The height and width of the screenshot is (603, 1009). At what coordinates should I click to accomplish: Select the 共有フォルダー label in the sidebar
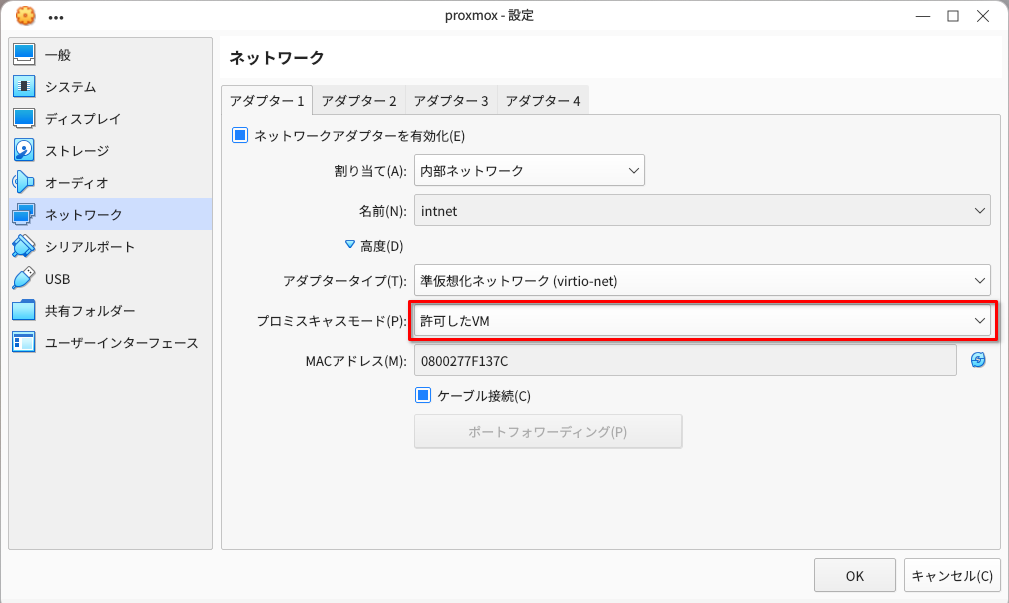coord(90,311)
